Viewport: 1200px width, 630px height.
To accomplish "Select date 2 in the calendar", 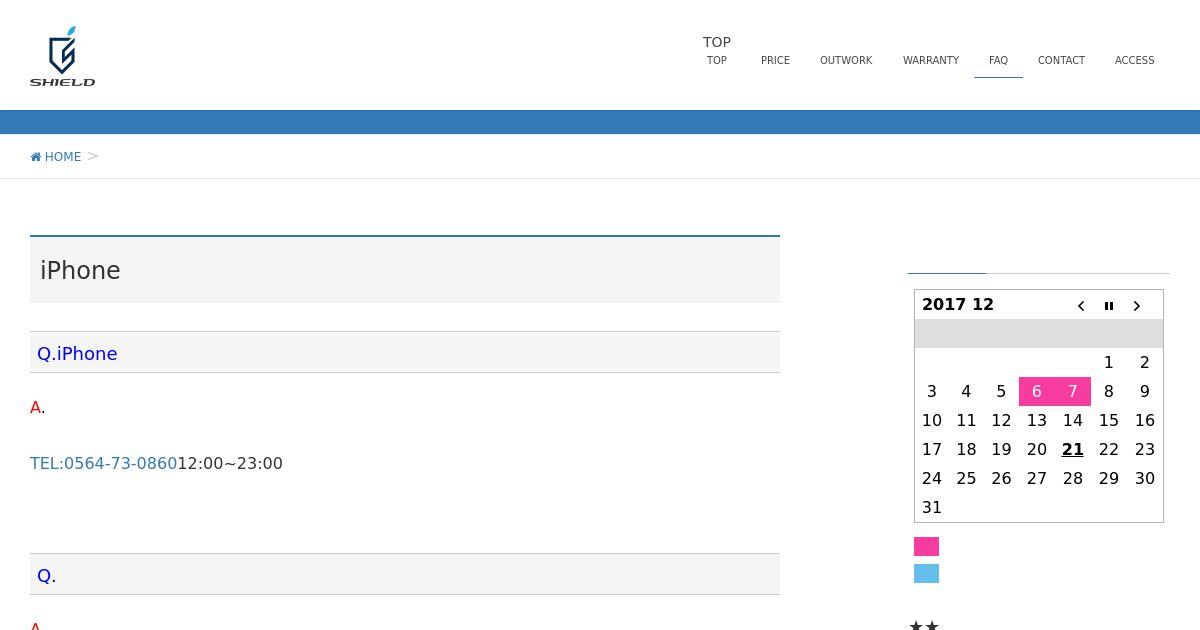I will pyautogui.click(x=1145, y=363).
